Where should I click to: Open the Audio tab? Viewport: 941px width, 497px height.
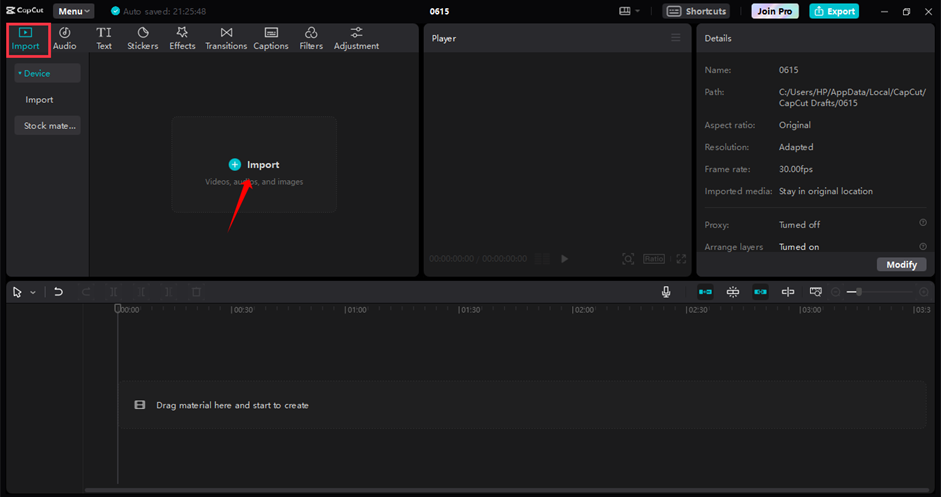pyautogui.click(x=65, y=39)
